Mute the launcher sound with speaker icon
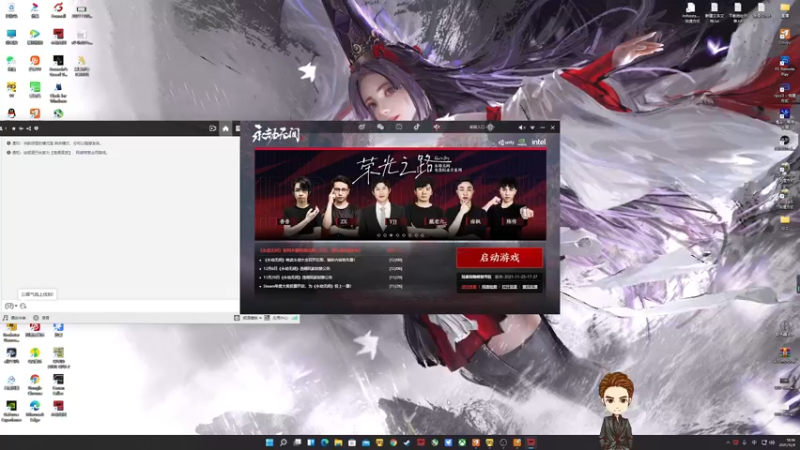 [x=521, y=128]
